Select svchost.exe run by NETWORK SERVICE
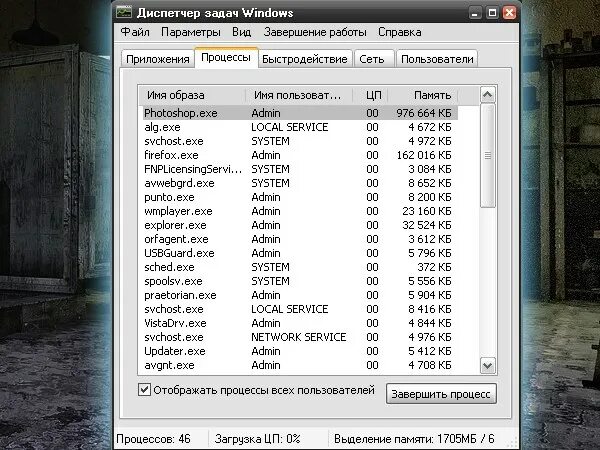The image size is (600, 450). 300,337
